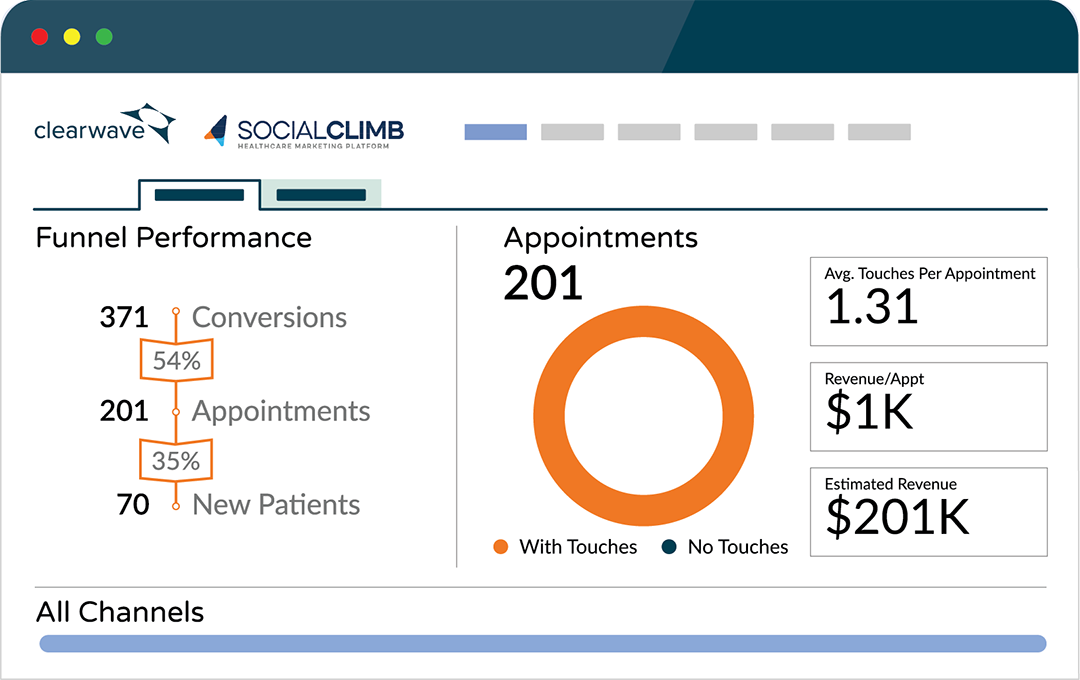Viewport: 1080px width, 680px height.
Task: Click the yellow window minimize dot
Action: (x=72, y=37)
